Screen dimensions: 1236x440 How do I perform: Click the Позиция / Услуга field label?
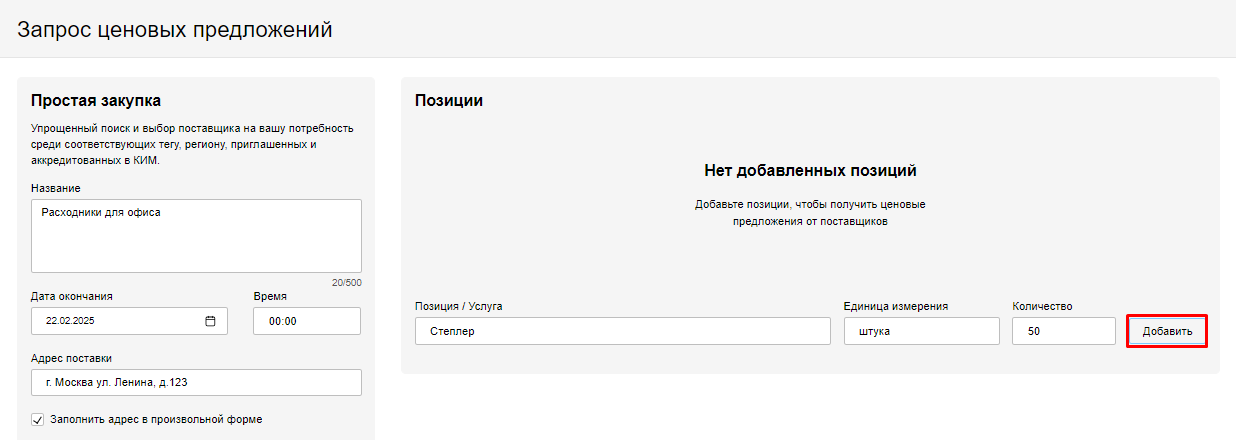click(x=458, y=306)
